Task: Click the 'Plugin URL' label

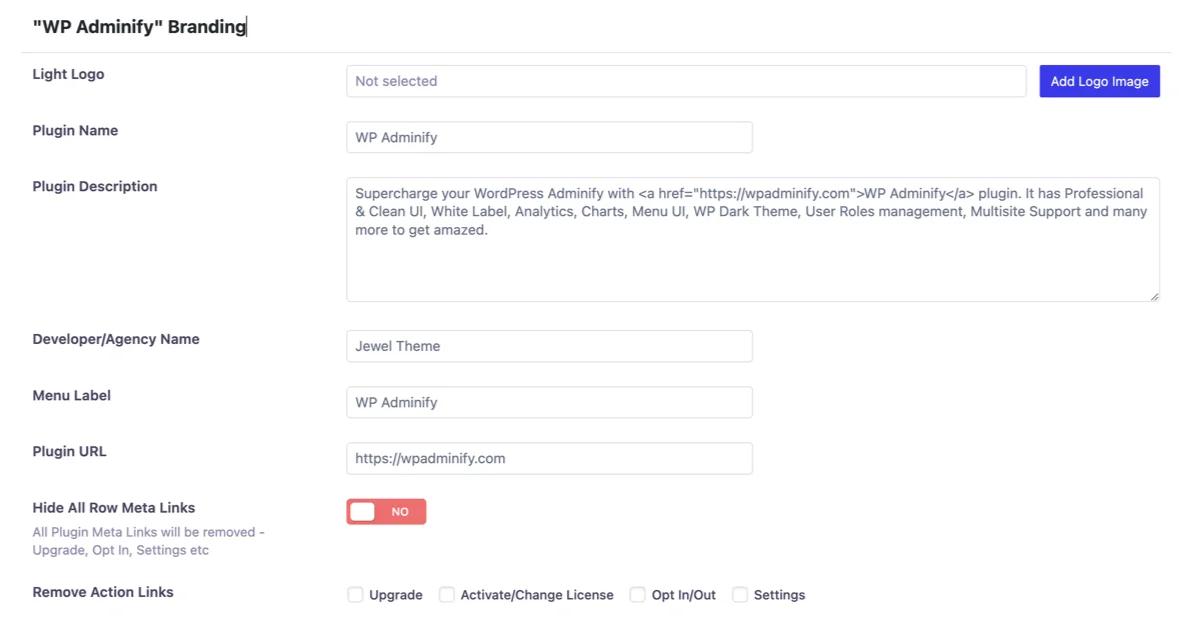Action: pyautogui.click(x=69, y=451)
